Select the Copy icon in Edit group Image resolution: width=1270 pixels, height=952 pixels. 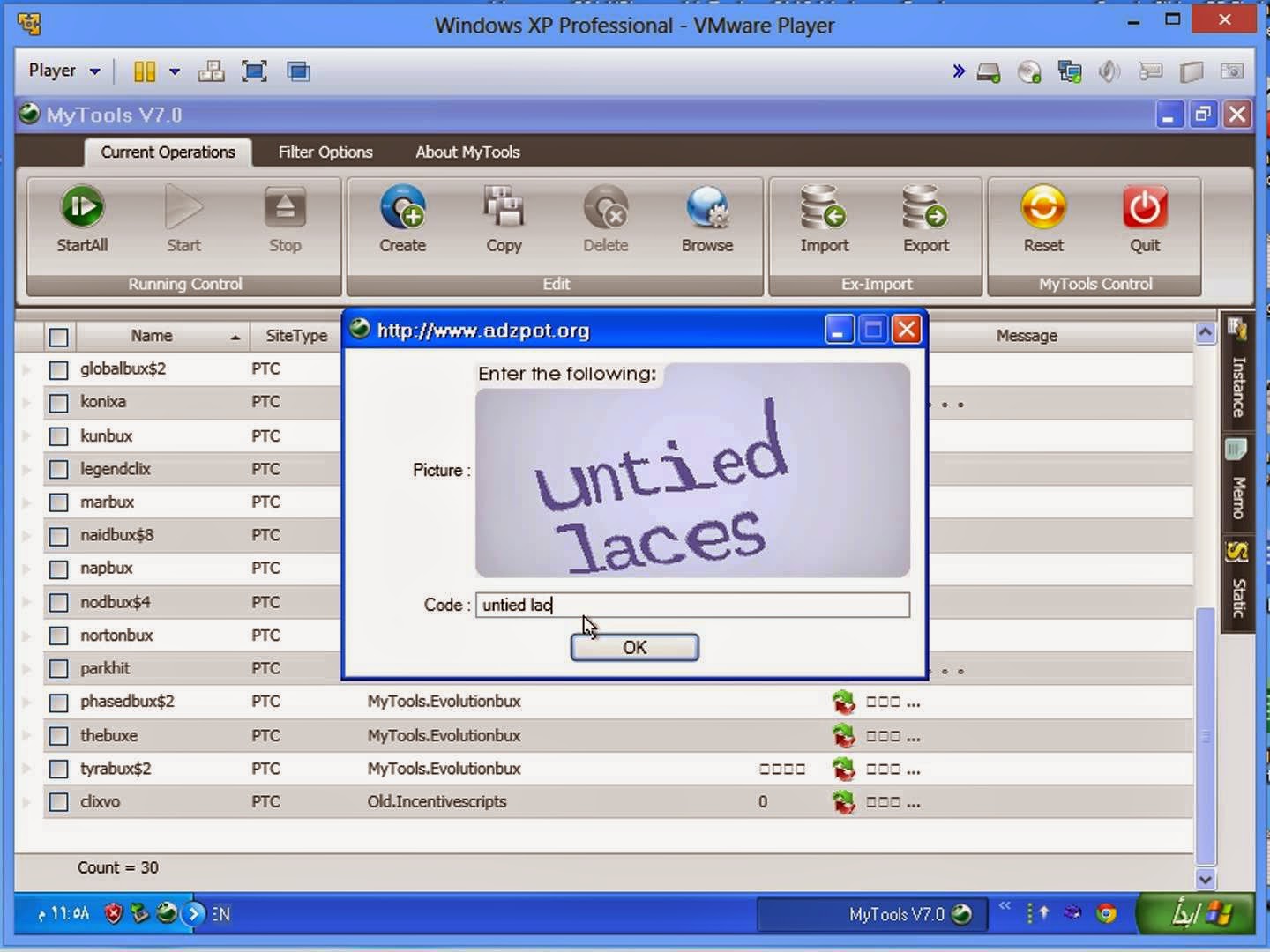coord(504,207)
